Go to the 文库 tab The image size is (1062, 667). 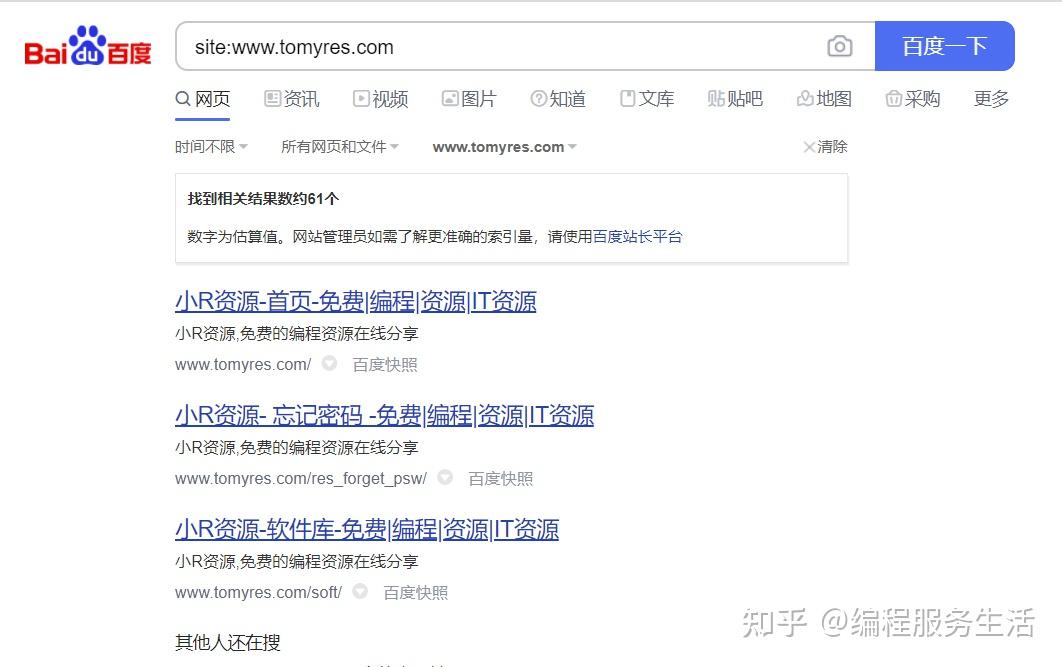[x=647, y=99]
